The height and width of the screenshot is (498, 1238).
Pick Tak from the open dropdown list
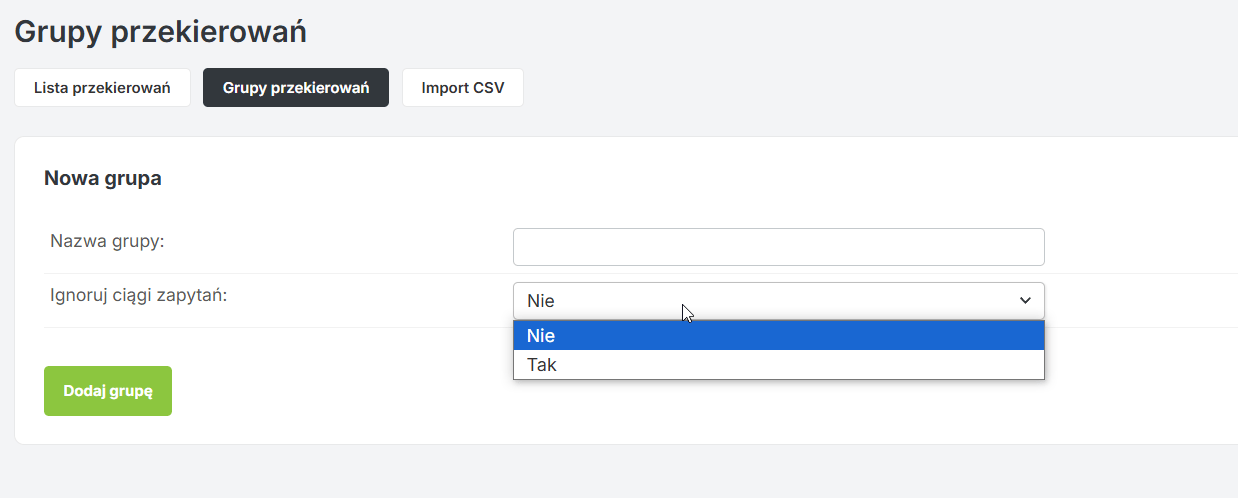(x=778, y=365)
